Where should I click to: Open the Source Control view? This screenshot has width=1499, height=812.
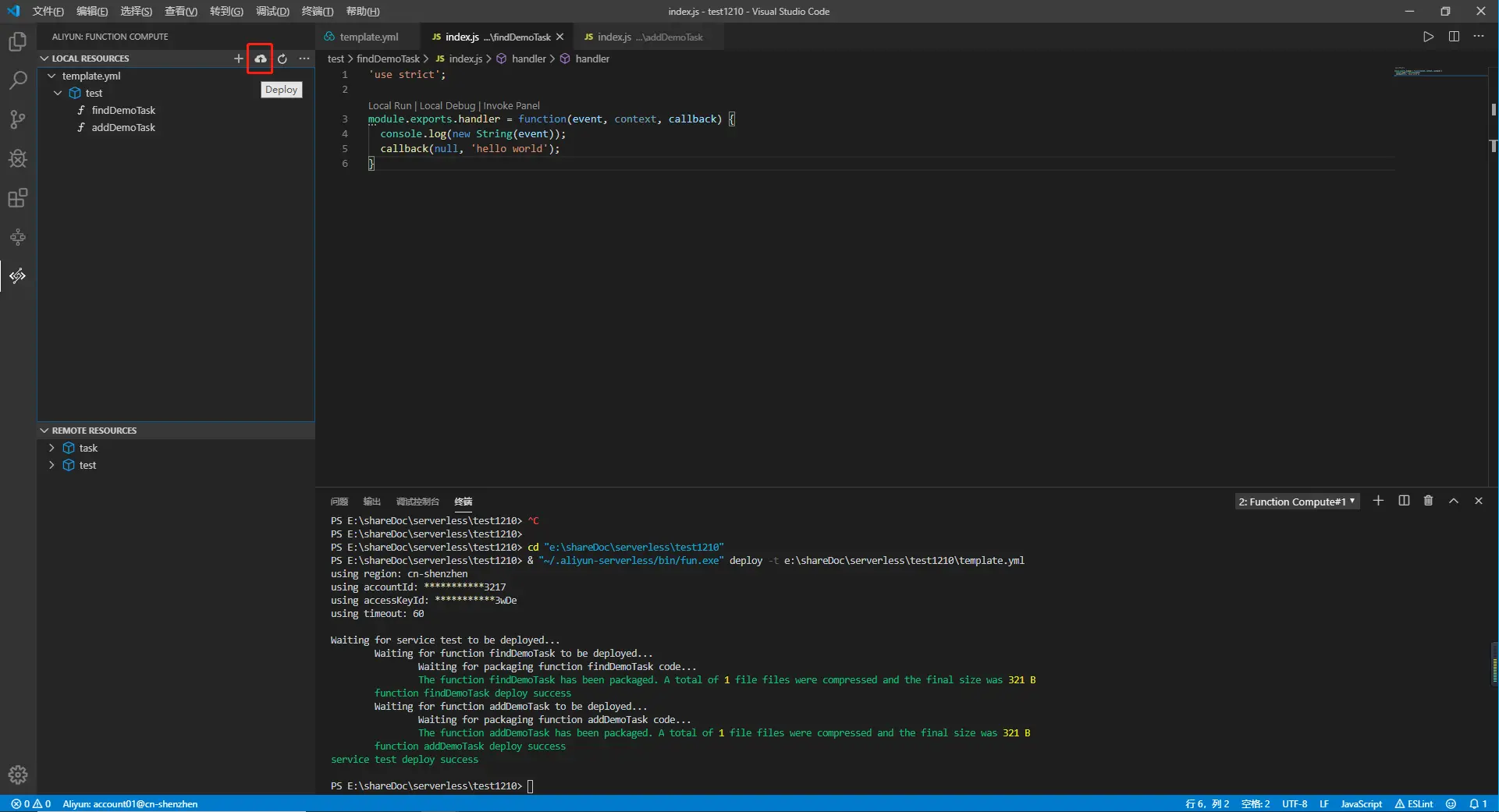(17, 119)
